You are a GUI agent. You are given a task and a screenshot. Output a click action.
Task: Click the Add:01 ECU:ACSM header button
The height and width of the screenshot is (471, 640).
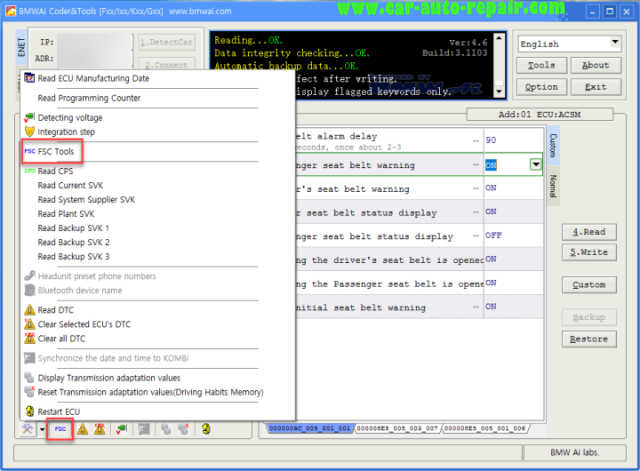tap(540, 115)
